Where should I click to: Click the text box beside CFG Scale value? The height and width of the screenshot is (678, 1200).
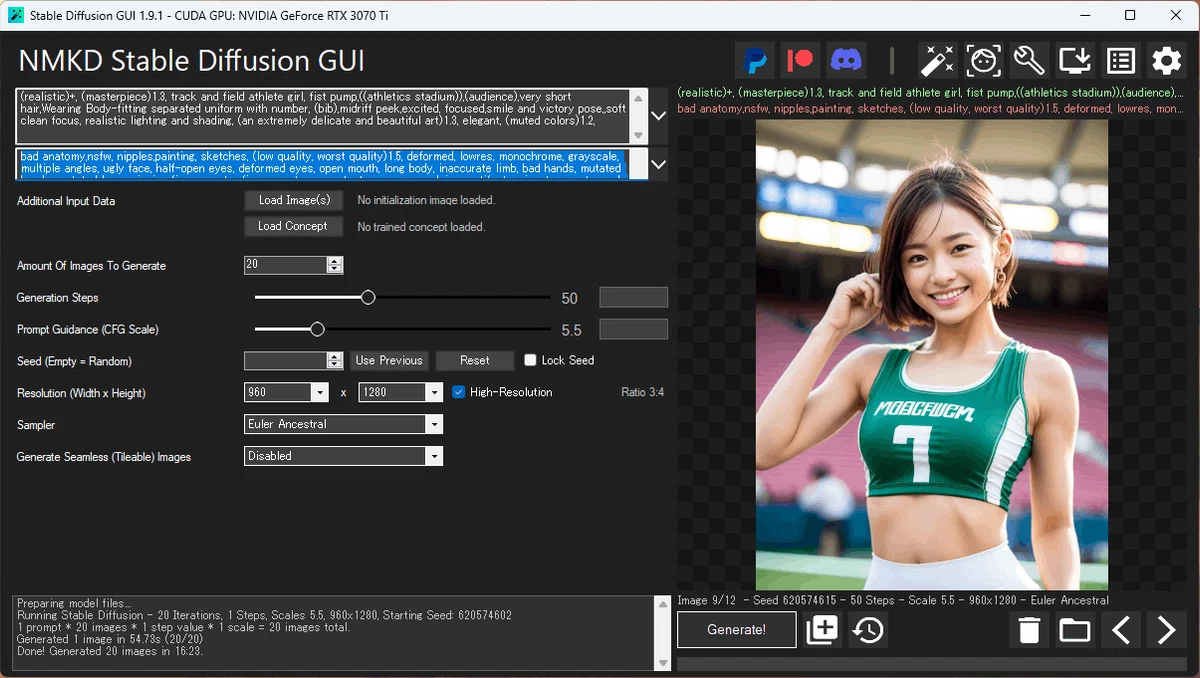coord(633,329)
